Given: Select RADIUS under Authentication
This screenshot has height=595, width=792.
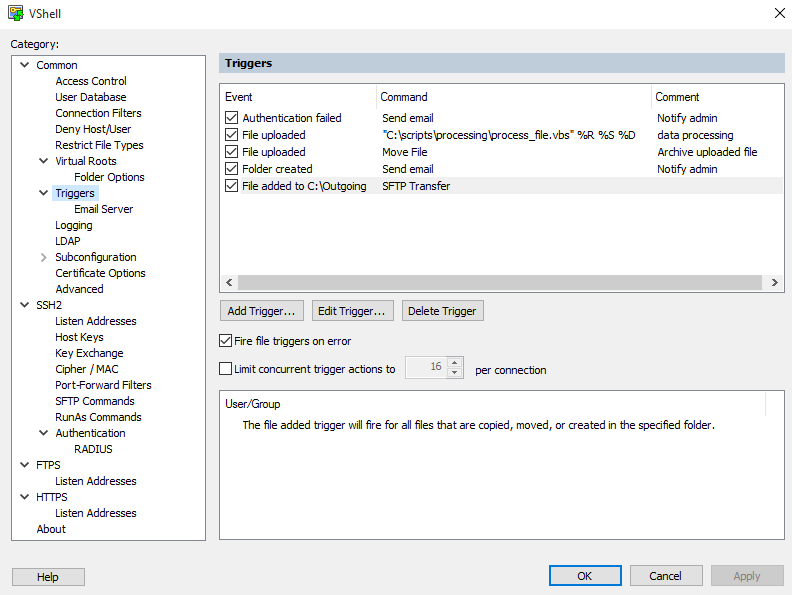Looking at the screenshot, I should [x=93, y=449].
